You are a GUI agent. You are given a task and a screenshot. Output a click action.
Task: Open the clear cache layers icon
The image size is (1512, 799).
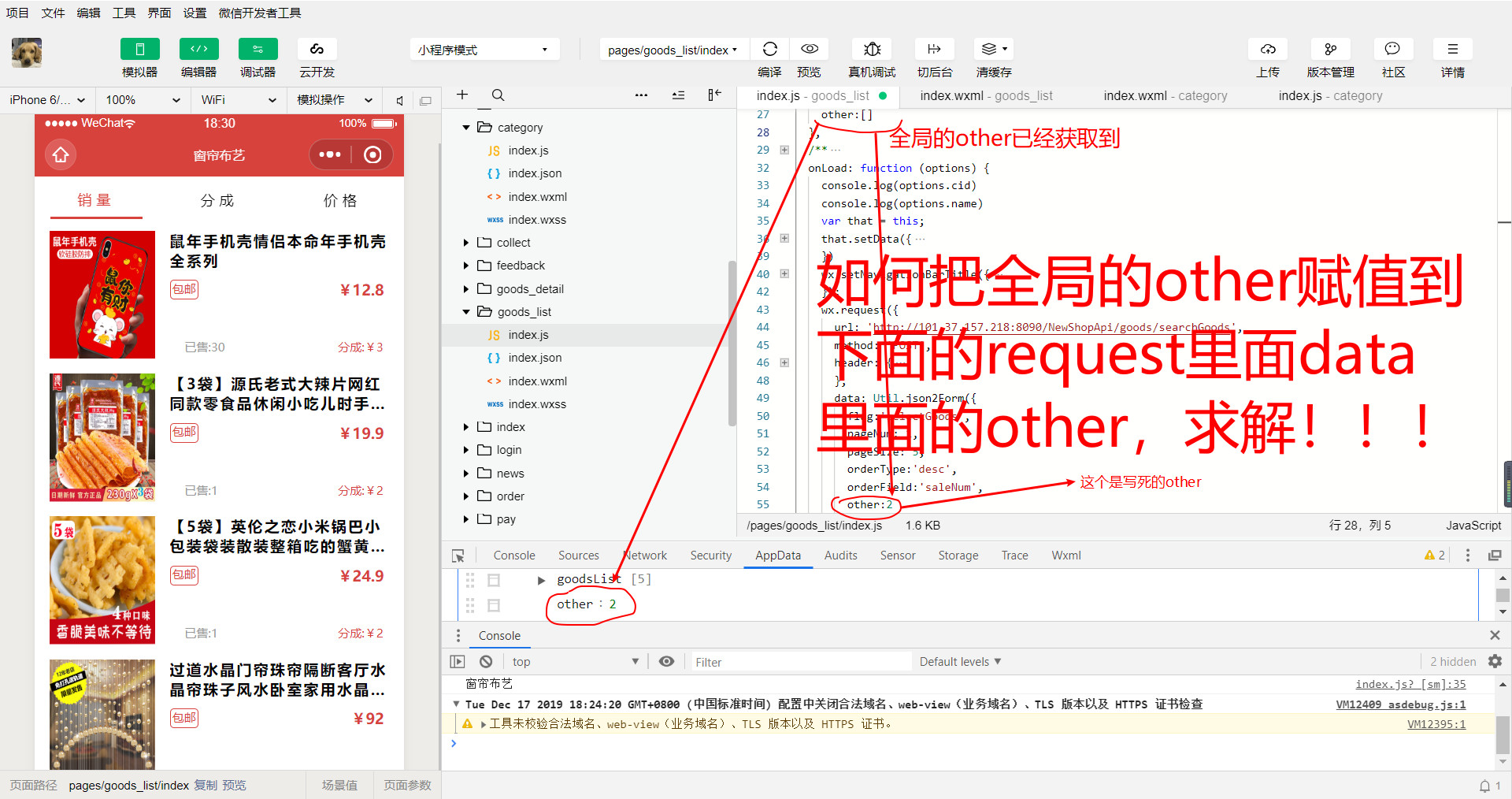(993, 49)
